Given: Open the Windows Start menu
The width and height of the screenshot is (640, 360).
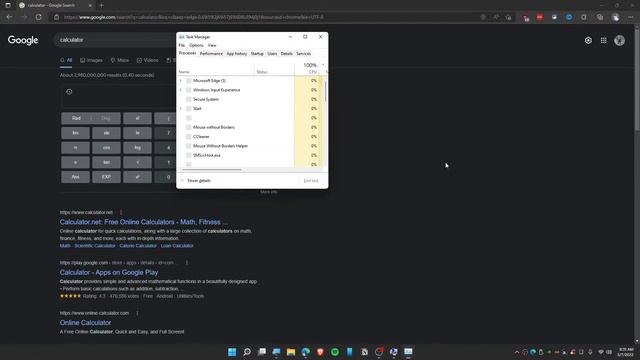Looking at the screenshot, I should 232,352.
